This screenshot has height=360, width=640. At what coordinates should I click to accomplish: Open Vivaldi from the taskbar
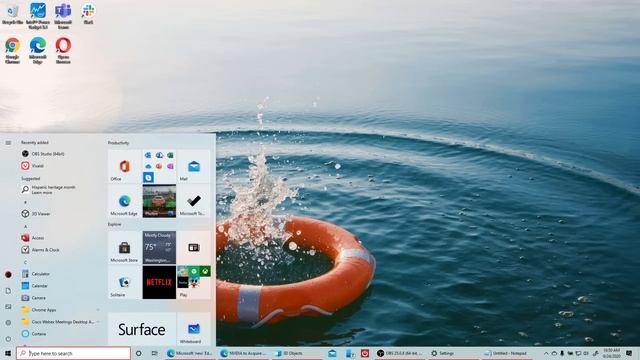click(x=365, y=353)
